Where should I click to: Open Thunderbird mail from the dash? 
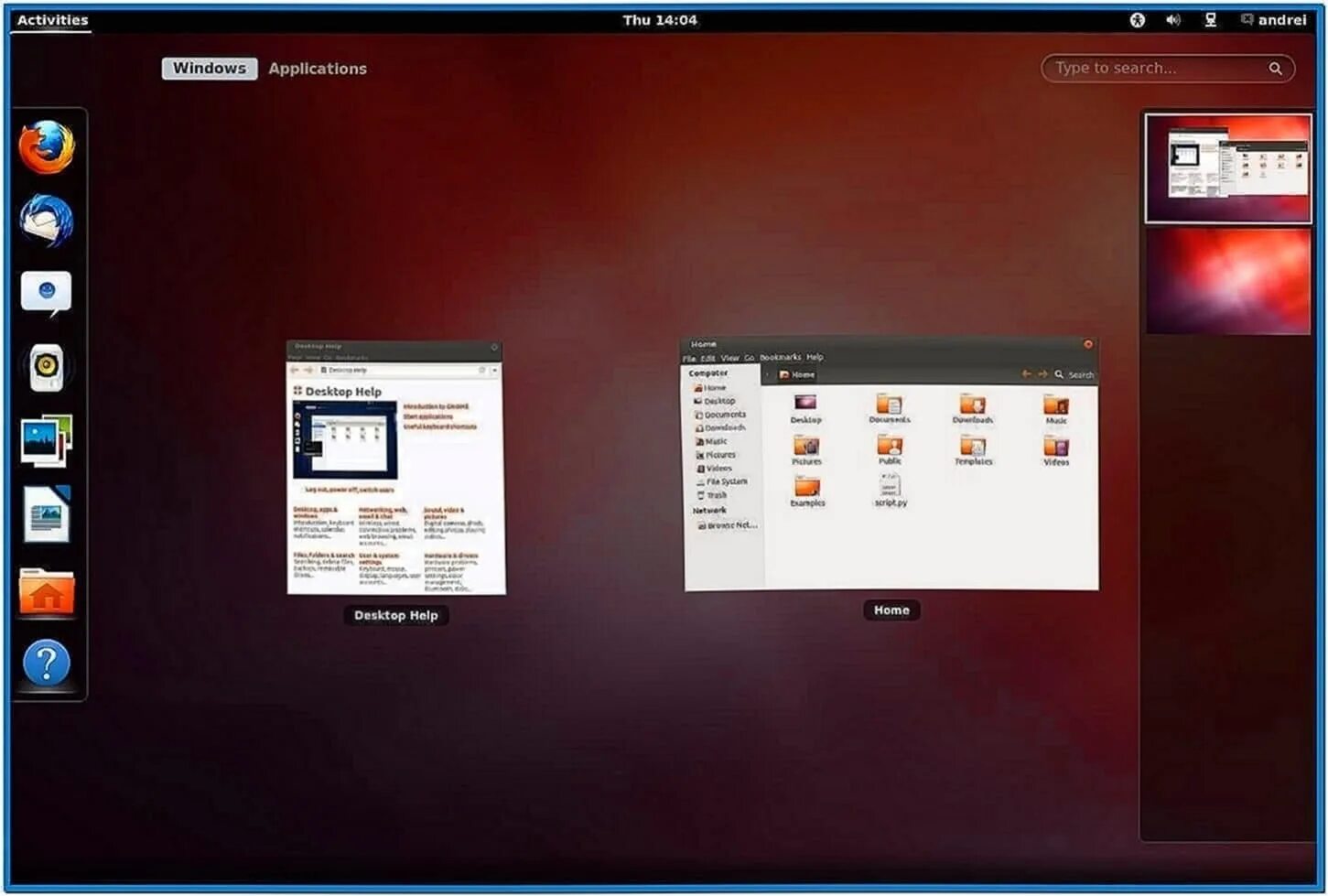pos(47,221)
